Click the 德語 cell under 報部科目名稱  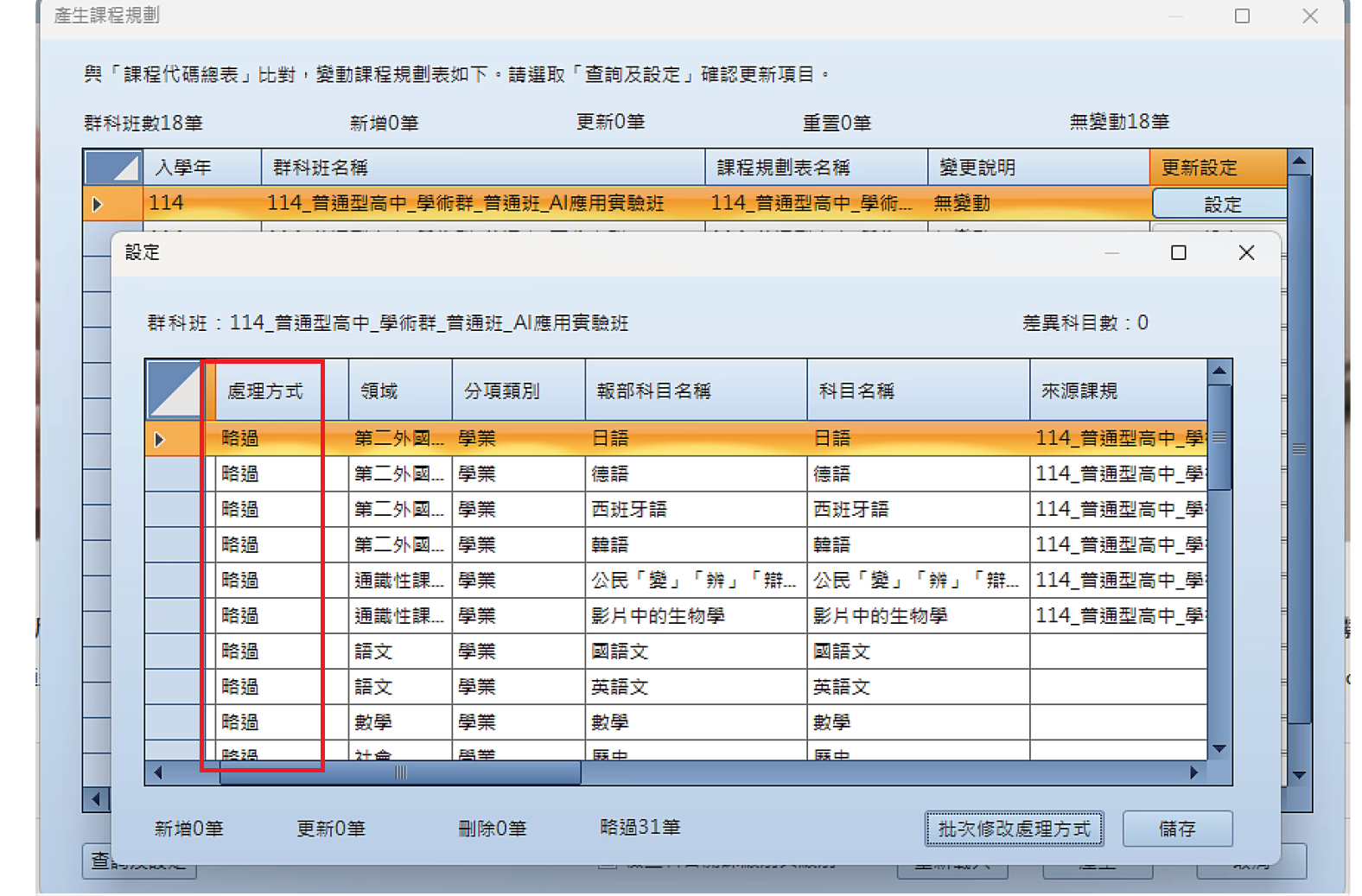pos(696,473)
